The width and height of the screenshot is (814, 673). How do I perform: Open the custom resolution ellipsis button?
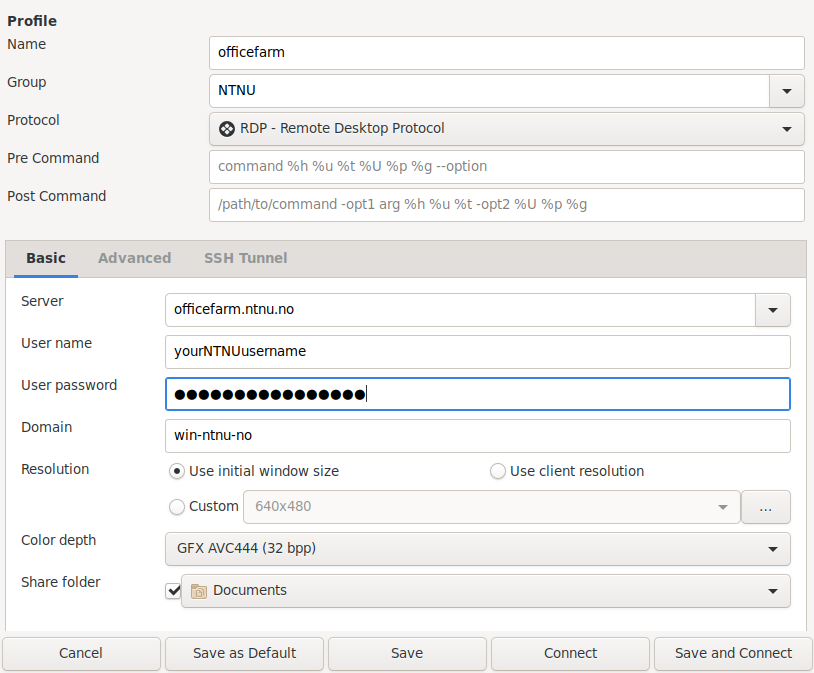point(766,507)
